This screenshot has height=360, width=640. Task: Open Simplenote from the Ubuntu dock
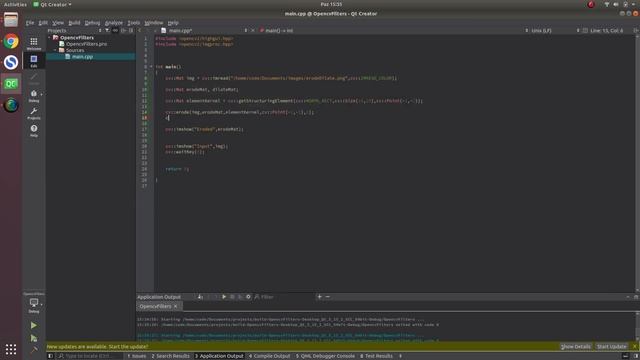point(11,62)
